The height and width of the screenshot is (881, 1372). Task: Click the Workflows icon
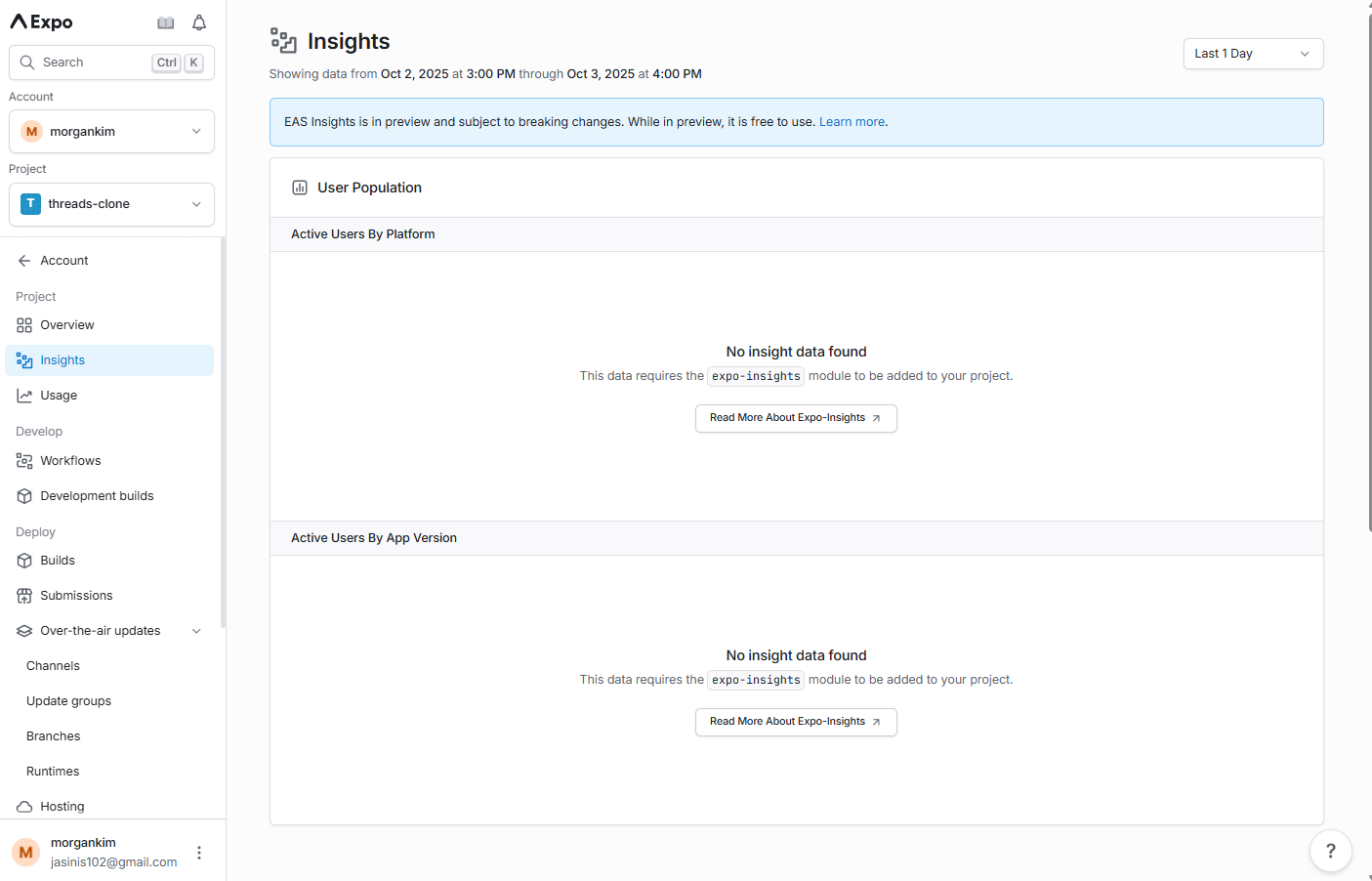point(24,461)
